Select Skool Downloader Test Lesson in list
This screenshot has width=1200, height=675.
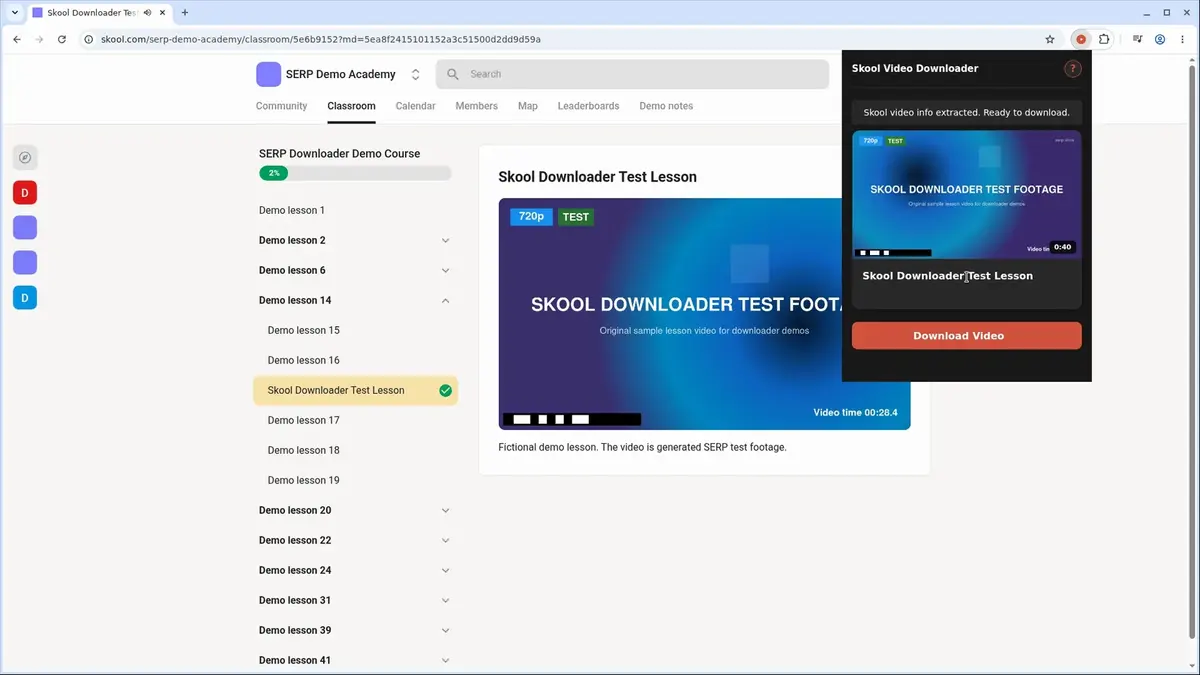point(355,391)
